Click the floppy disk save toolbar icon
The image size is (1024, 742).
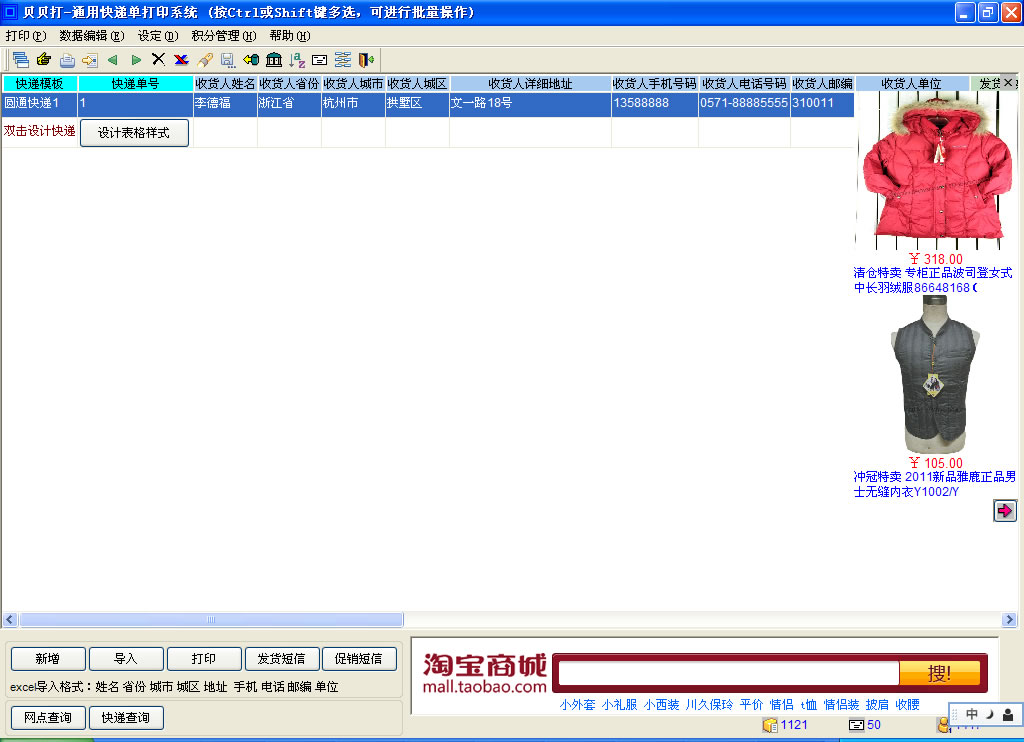pos(227,59)
